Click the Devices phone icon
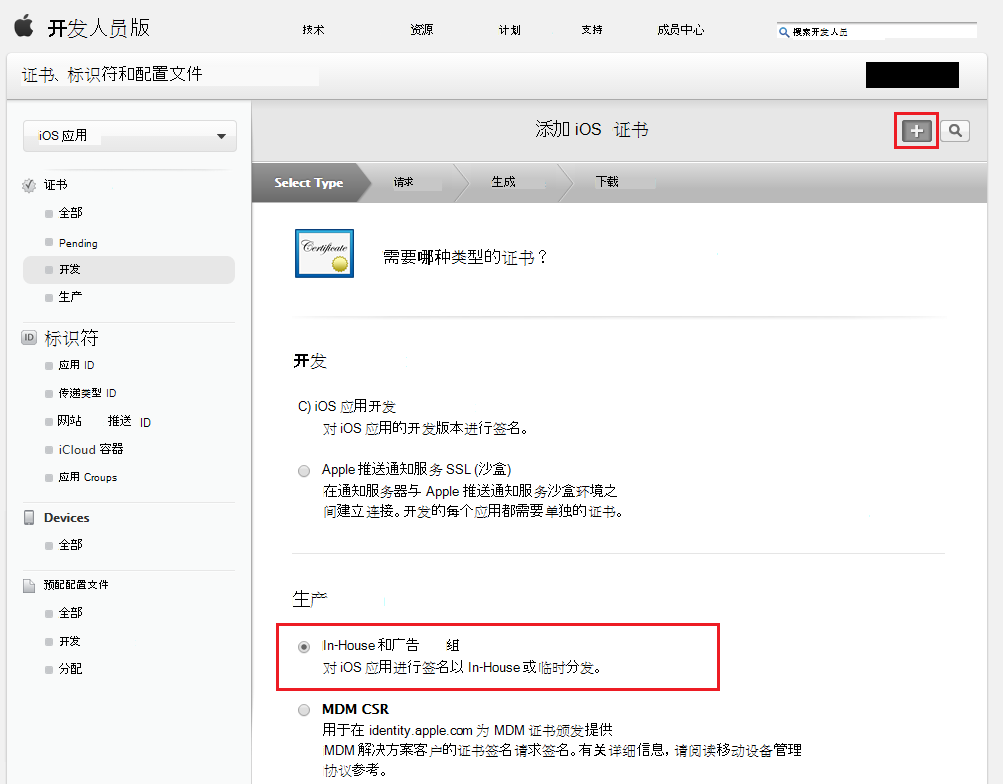The width and height of the screenshot is (1003, 784). (x=29, y=517)
